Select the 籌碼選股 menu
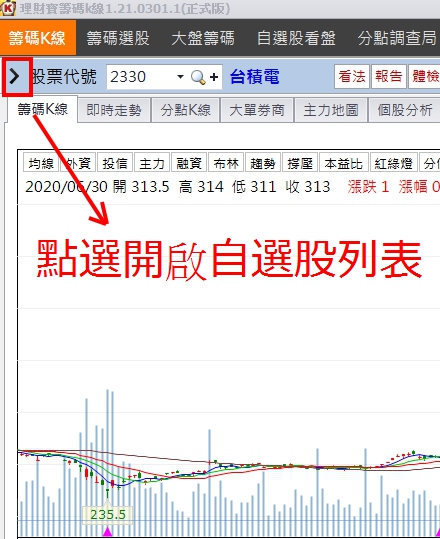Screen dimensions: 440x539 pos(118,38)
